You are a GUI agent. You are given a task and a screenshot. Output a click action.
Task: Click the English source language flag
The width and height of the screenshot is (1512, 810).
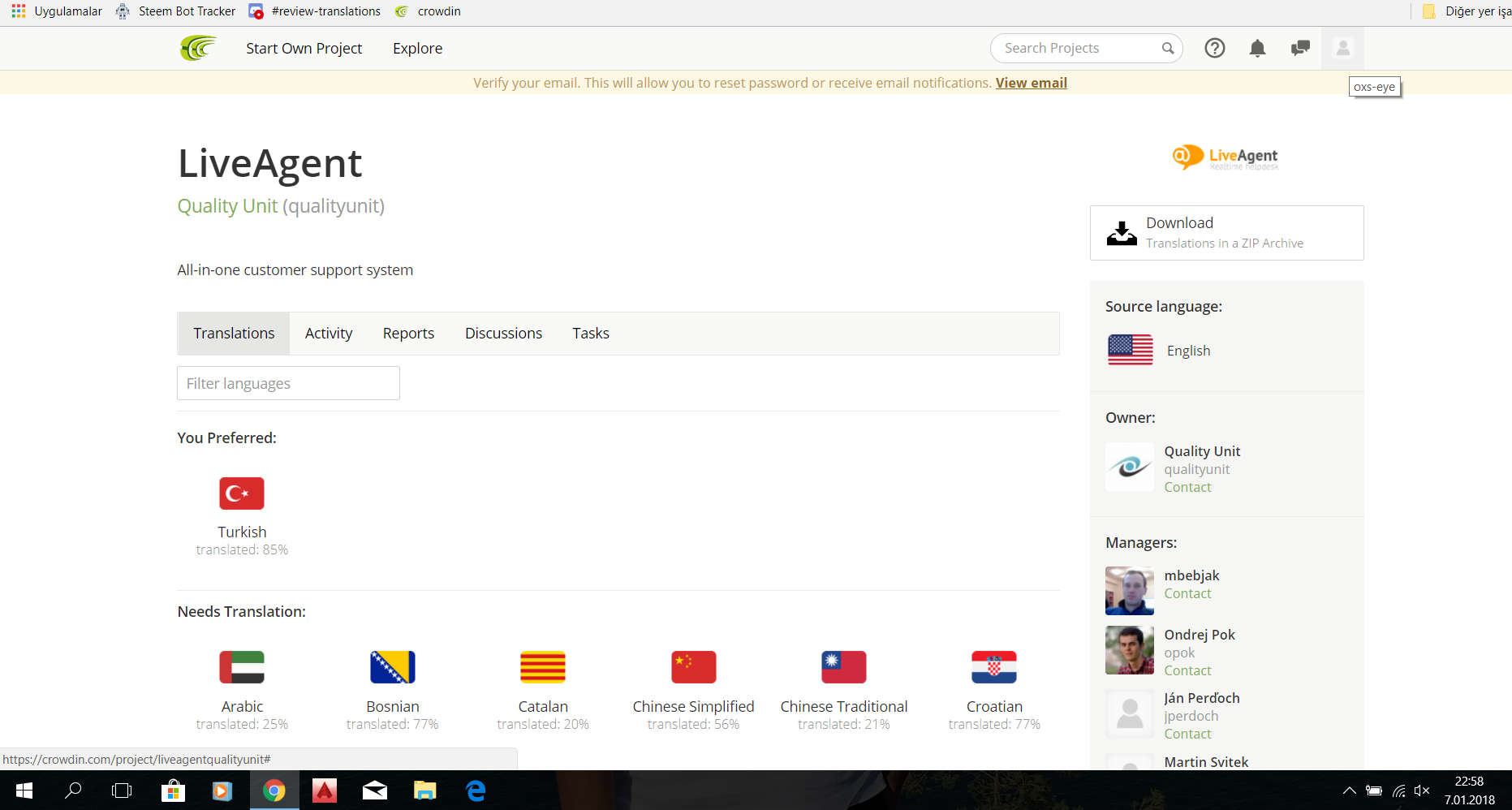(1131, 350)
